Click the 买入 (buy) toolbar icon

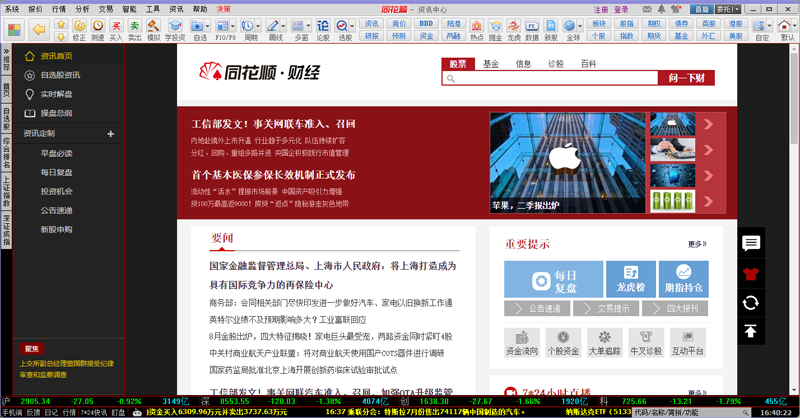(116, 28)
